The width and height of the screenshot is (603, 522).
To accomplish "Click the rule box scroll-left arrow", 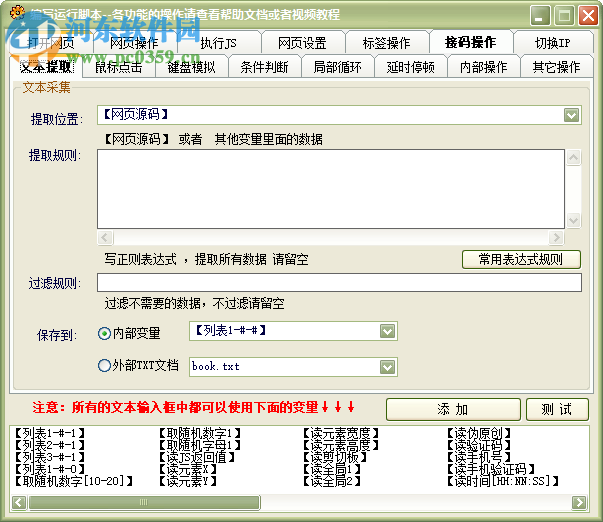I will coord(105,237).
